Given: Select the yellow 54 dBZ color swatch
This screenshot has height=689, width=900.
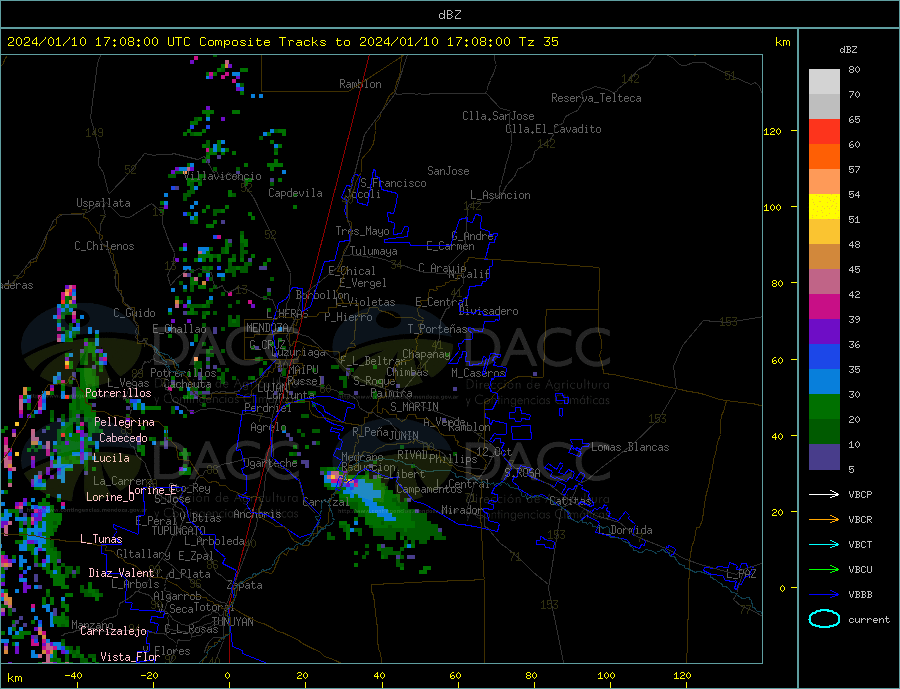Looking at the screenshot, I should [824, 207].
